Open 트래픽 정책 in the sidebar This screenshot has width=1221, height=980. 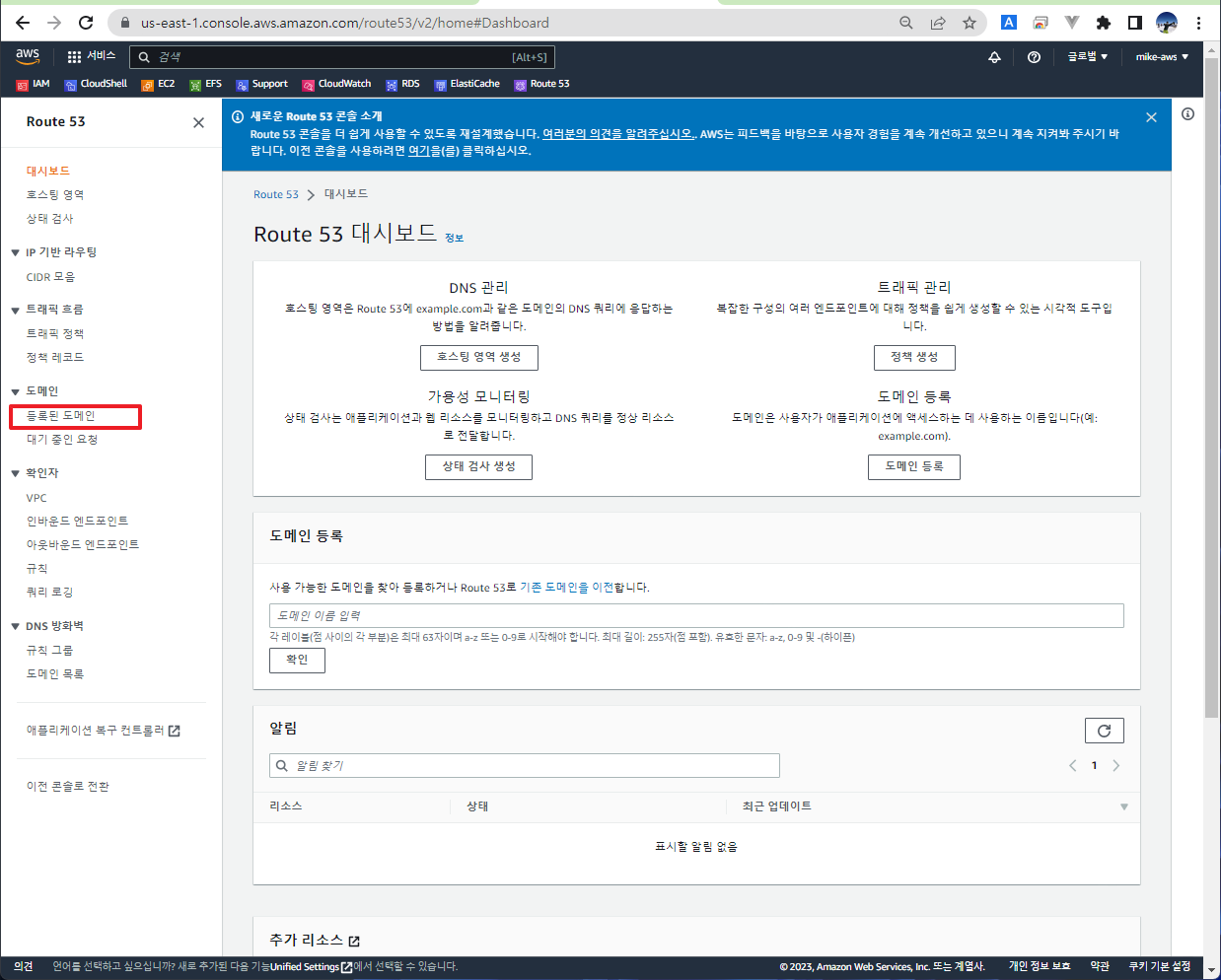pos(55,334)
